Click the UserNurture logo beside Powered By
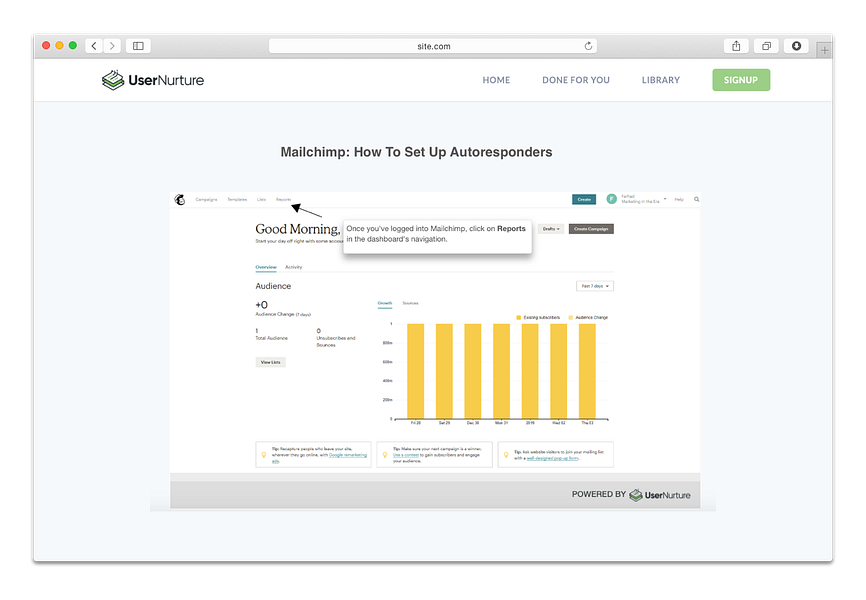 (x=660, y=495)
